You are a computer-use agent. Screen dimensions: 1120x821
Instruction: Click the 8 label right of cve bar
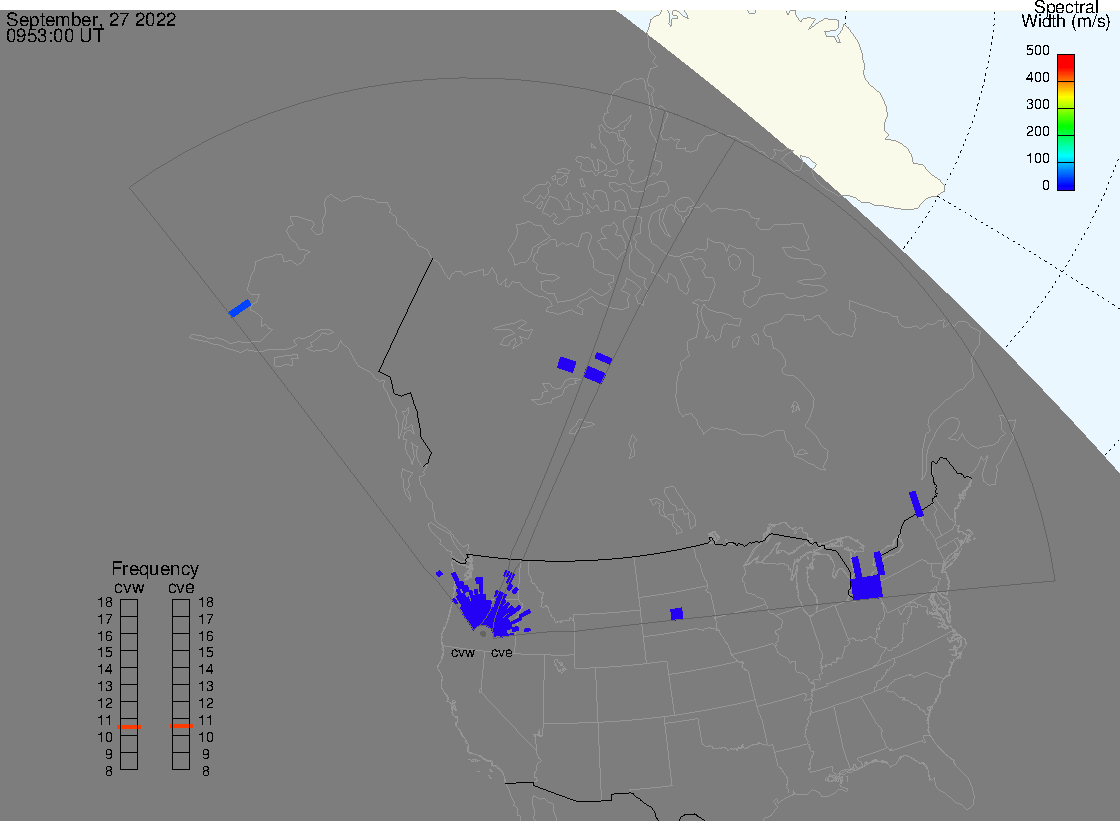pos(206,772)
